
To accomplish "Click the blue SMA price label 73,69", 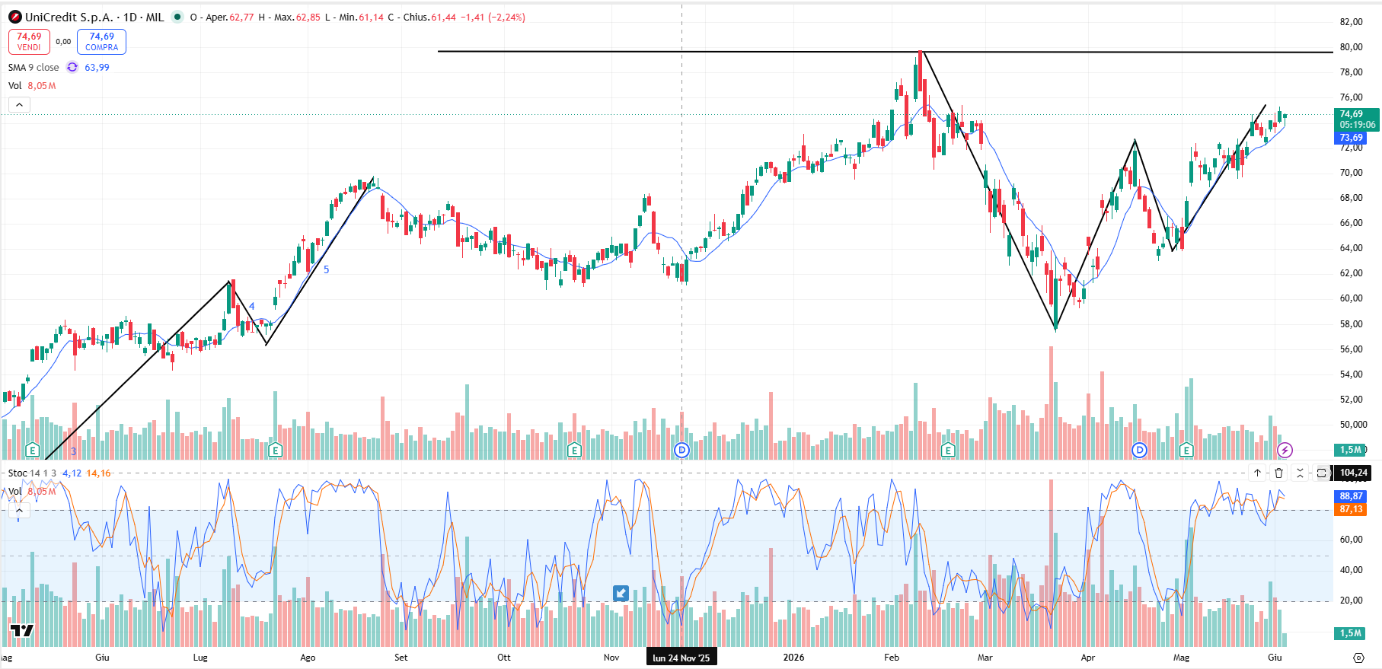I will [x=1351, y=137].
